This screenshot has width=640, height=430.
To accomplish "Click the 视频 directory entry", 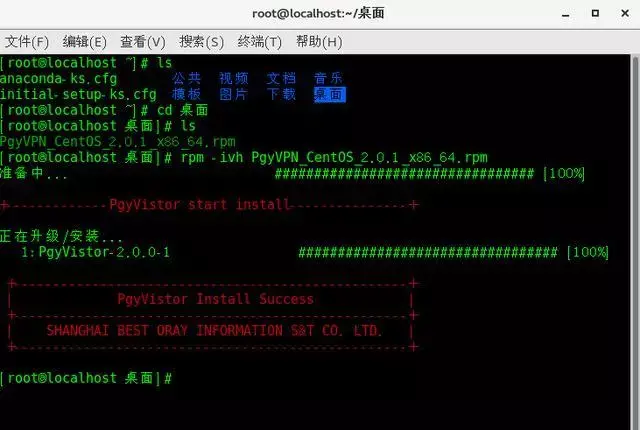I will click(234, 78).
